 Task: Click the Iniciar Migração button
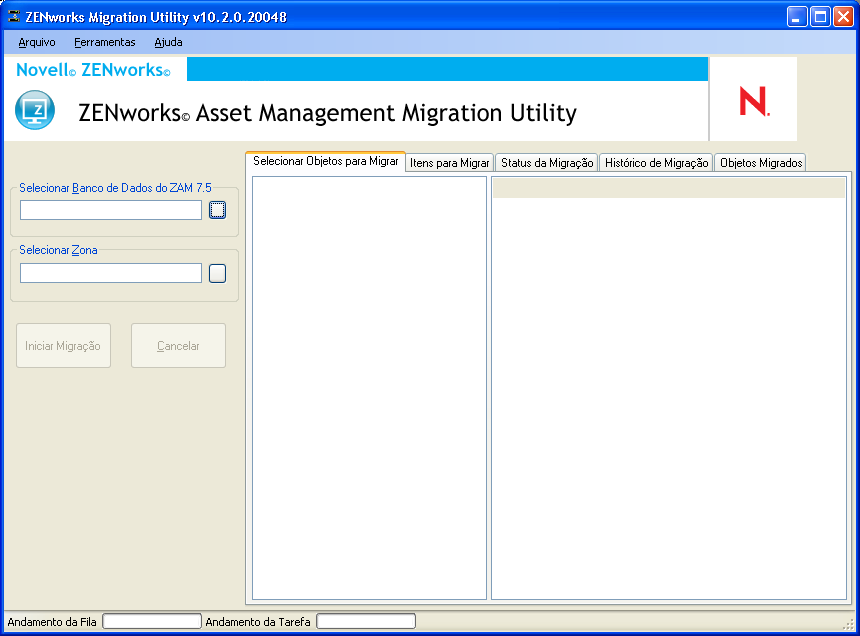[x=63, y=345]
